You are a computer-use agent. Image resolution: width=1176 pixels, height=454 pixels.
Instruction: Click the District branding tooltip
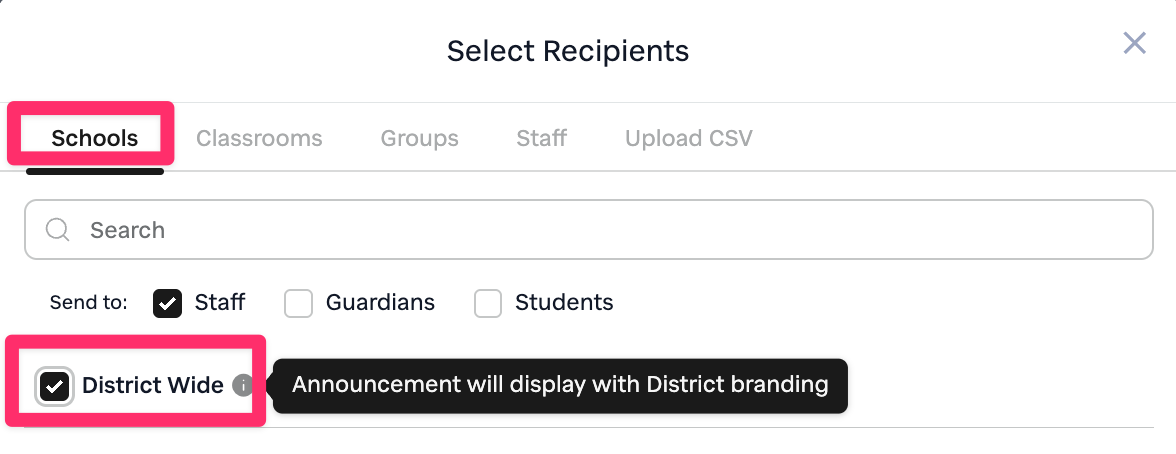[x=560, y=385]
